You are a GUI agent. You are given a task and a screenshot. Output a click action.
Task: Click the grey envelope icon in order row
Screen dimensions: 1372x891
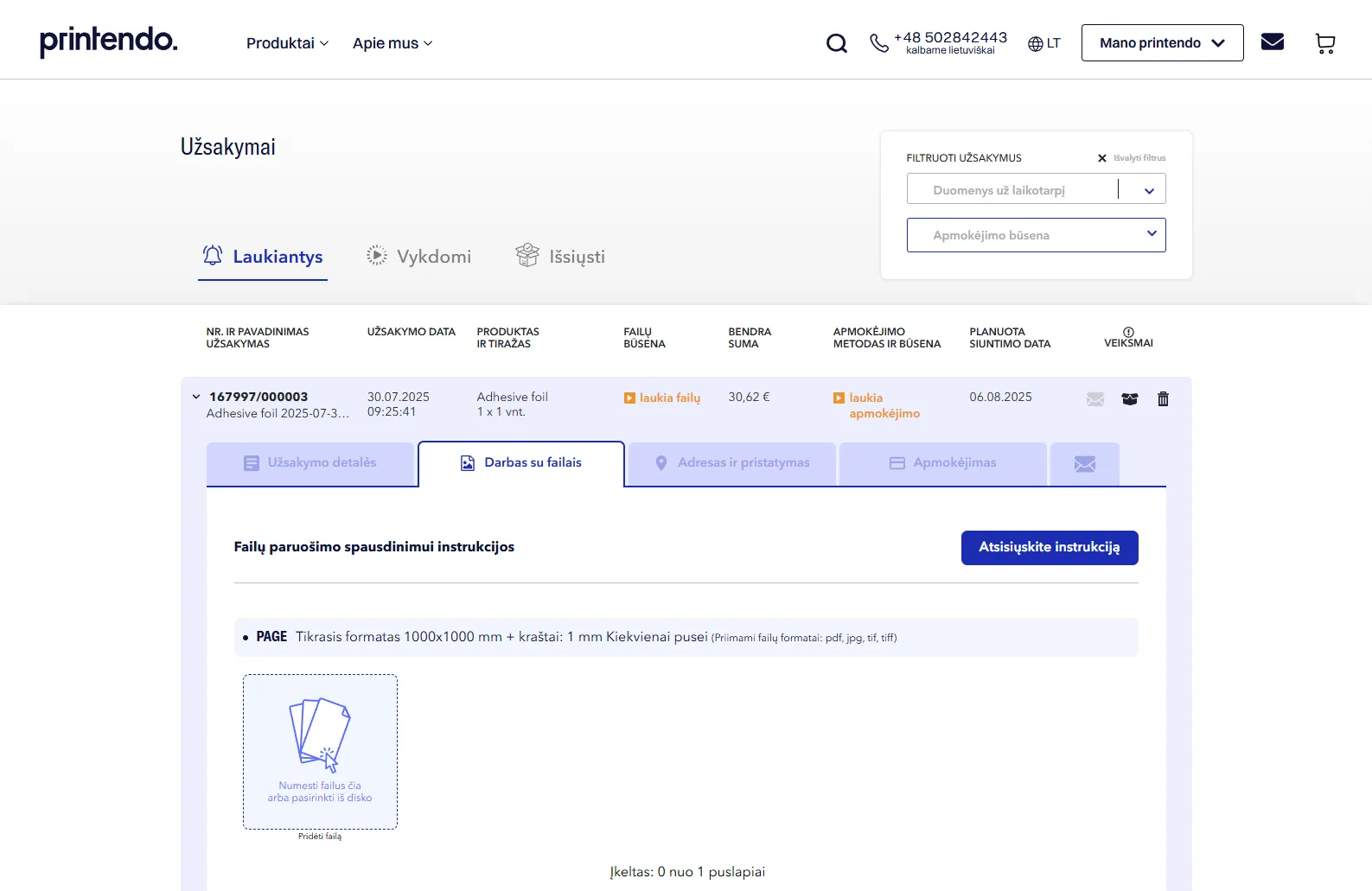point(1095,398)
